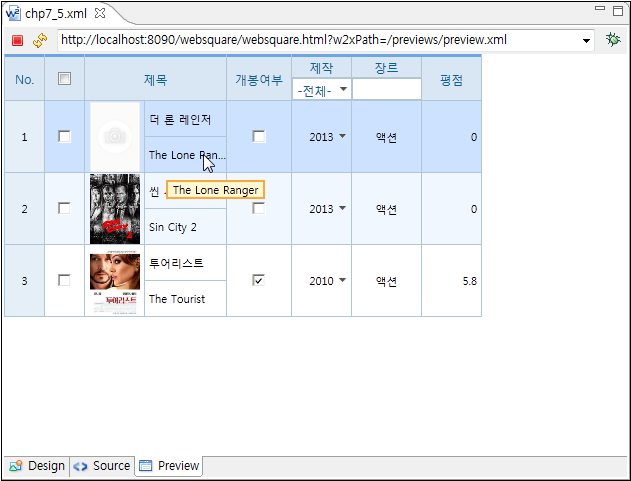Switch to the Source tab

[102, 466]
